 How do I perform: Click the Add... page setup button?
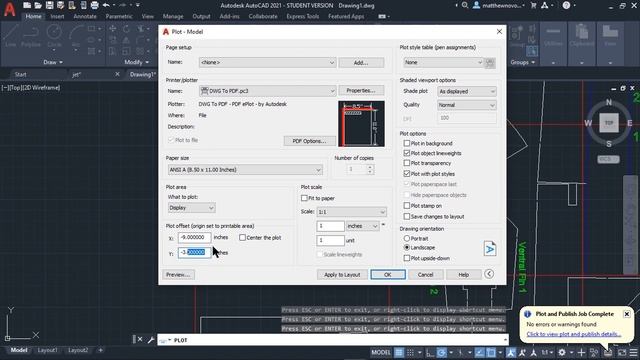click(361, 62)
